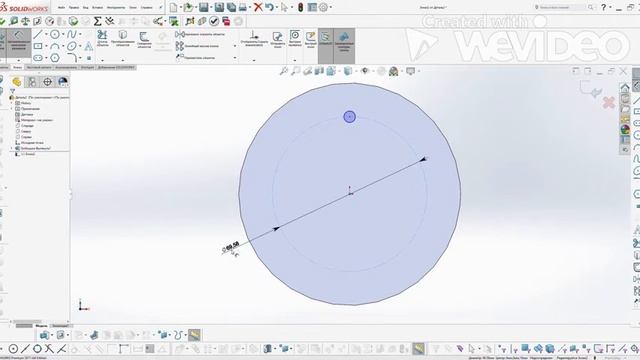This screenshot has width=640, height=360.
Task: Click the Trim Entities tool
Action: (102, 39)
